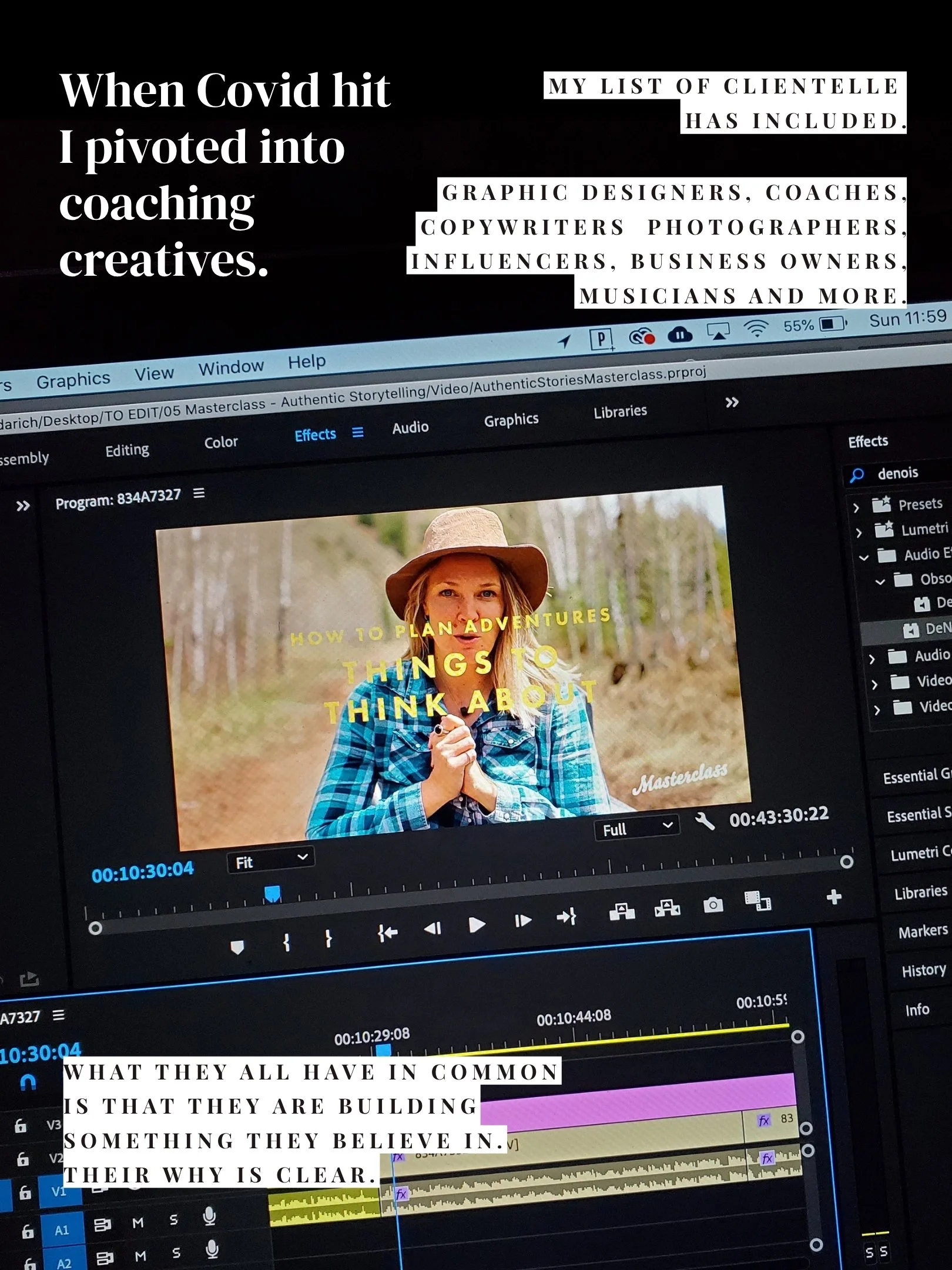952x1270 pixels.
Task: Expand the collapsed Audio folder below DeNoise
Action: [872, 660]
